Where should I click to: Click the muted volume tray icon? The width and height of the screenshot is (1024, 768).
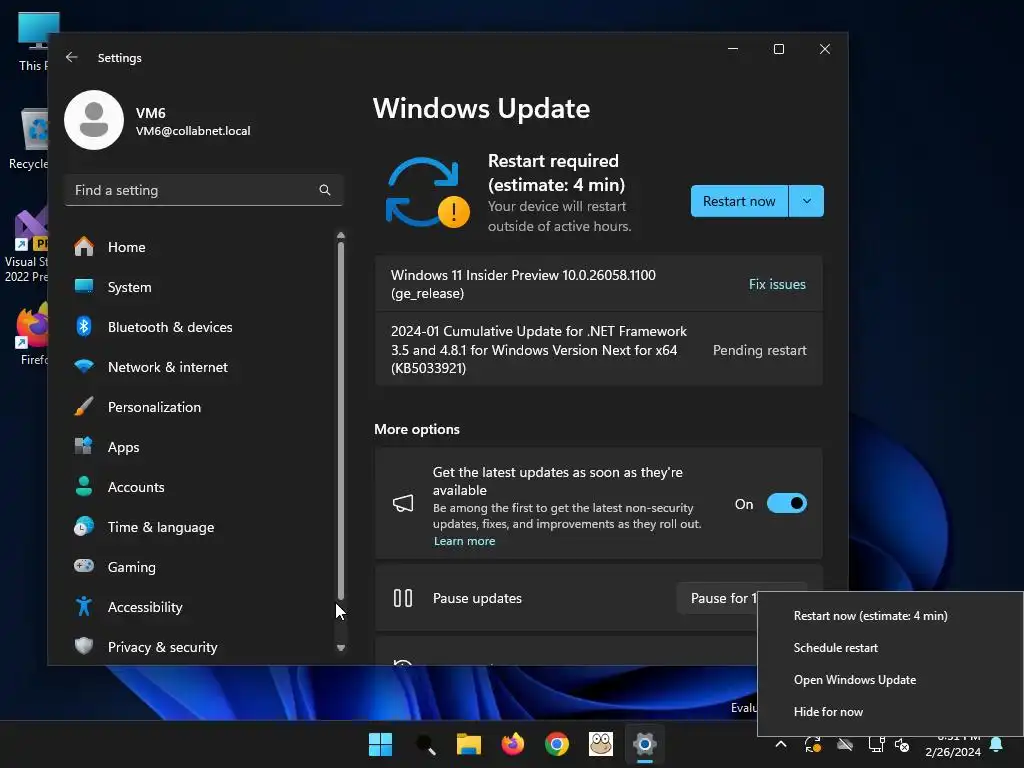click(x=902, y=744)
